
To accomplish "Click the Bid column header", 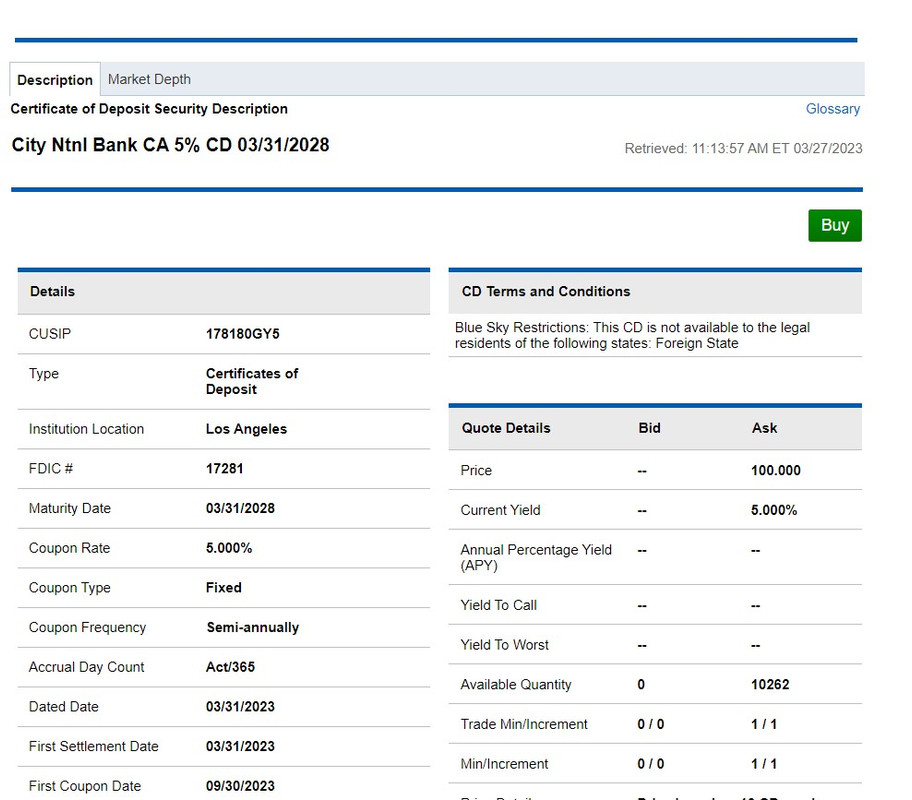I will click(649, 428).
